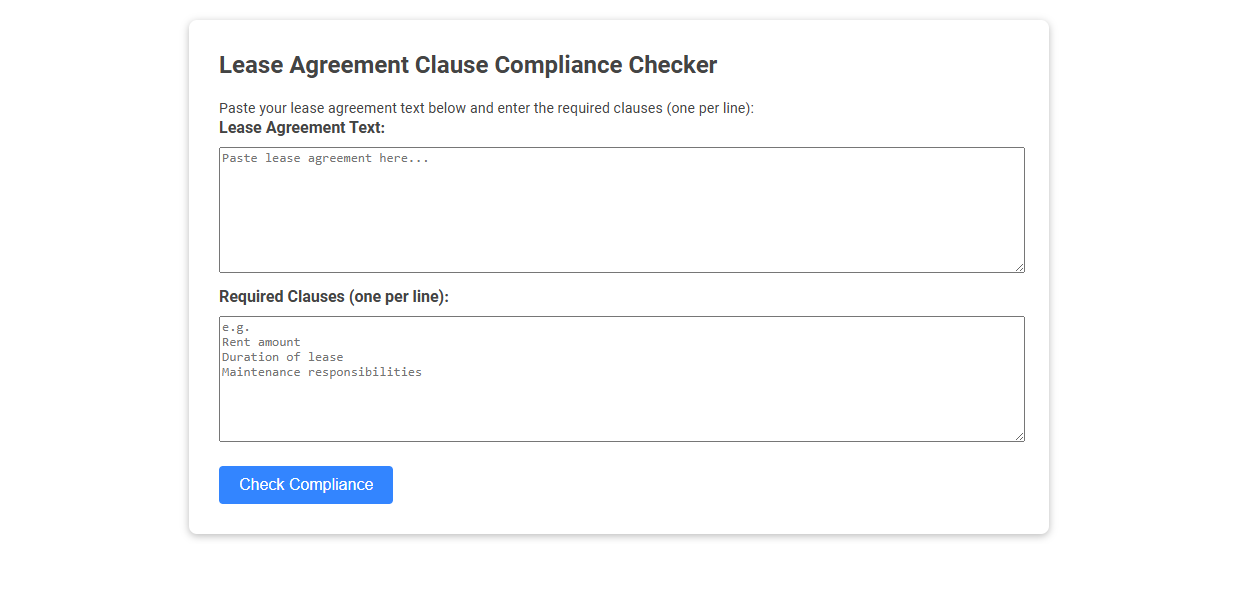Focus the lease agreement textarea bottom edge
This screenshot has width=1238, height=594.
pos(620,265)
